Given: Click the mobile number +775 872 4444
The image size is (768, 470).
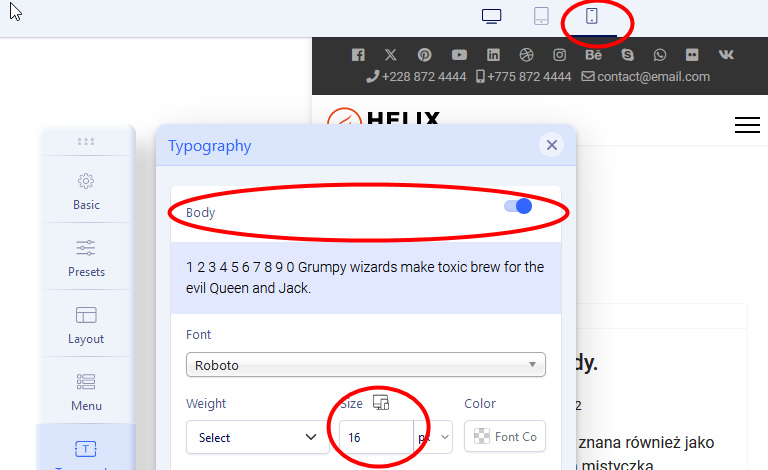Looking at the screenshot, I should (524, 76).
